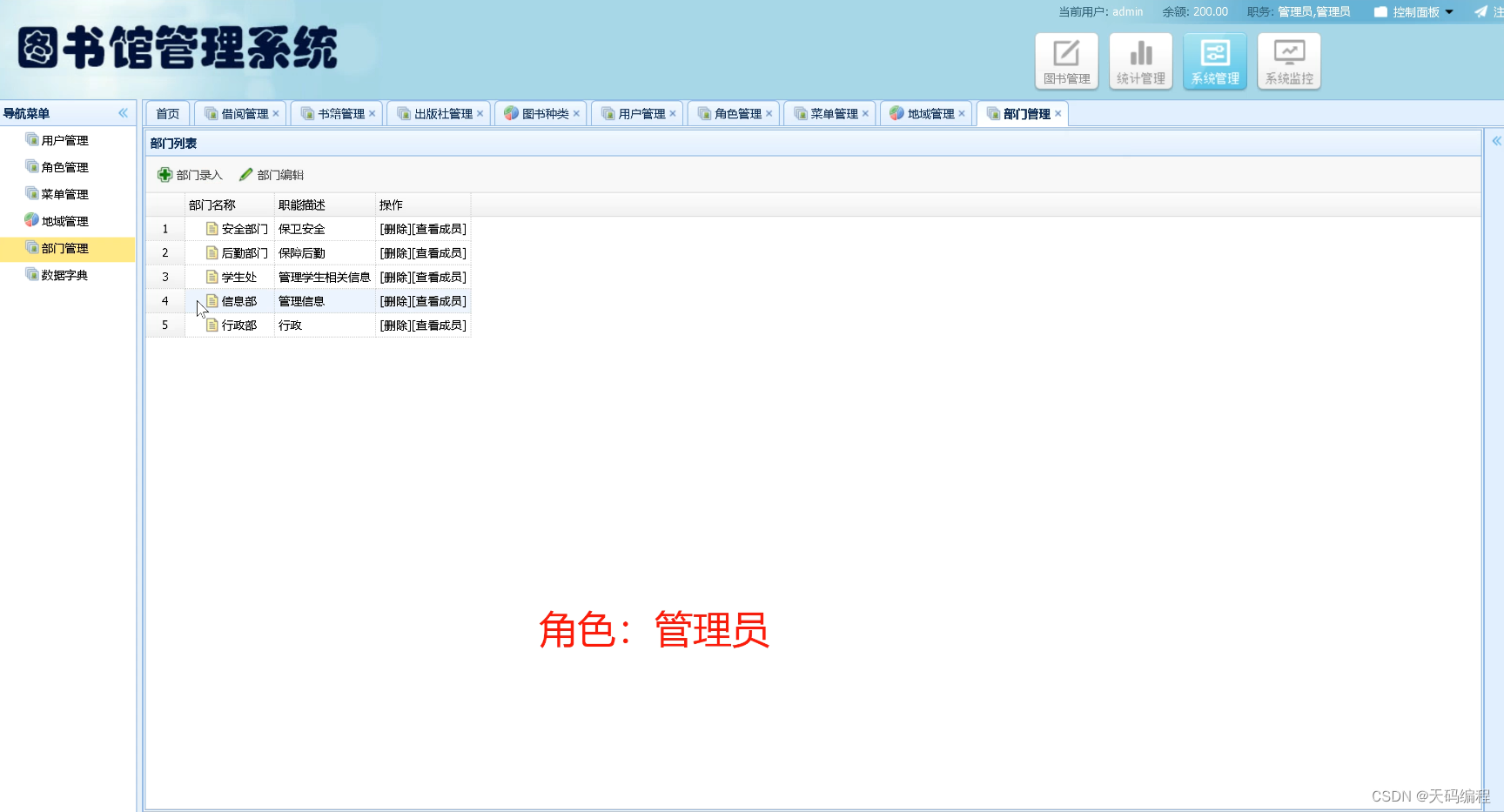Click the 余额: 200.00 balance text
This screenshot has height=812, width=1504.
1195,12
